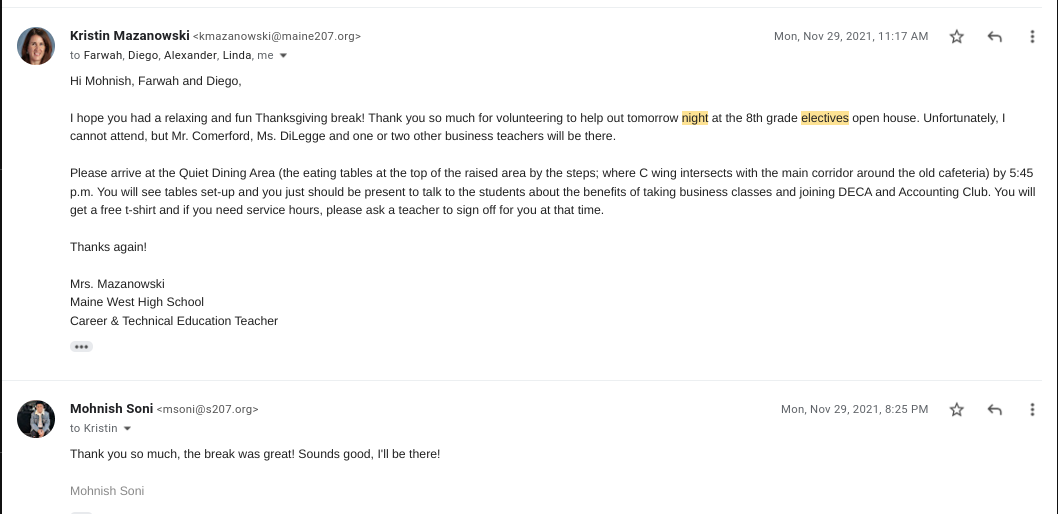Image resolution: width=1058 pixels, height=514 pixels.
Task: Open more options for Mohnish's message
Action: (x=1032, y=409)
